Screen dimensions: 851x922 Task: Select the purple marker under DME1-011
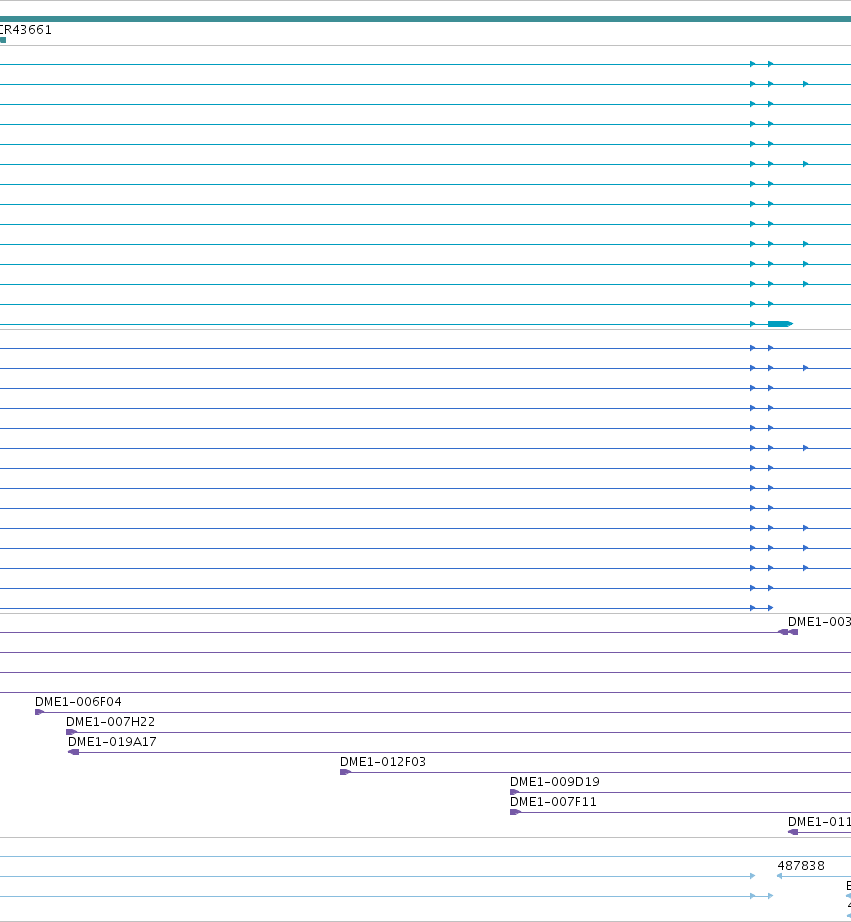793,832
